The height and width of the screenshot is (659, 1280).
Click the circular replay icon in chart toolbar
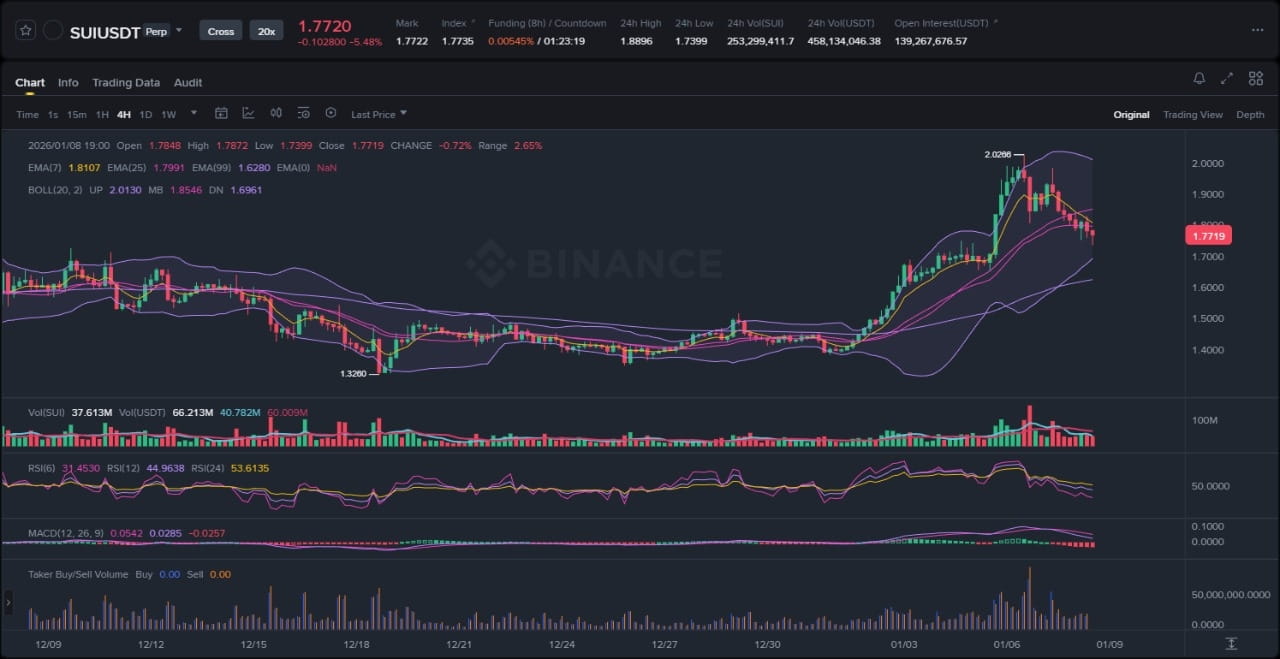pos(331,114)
